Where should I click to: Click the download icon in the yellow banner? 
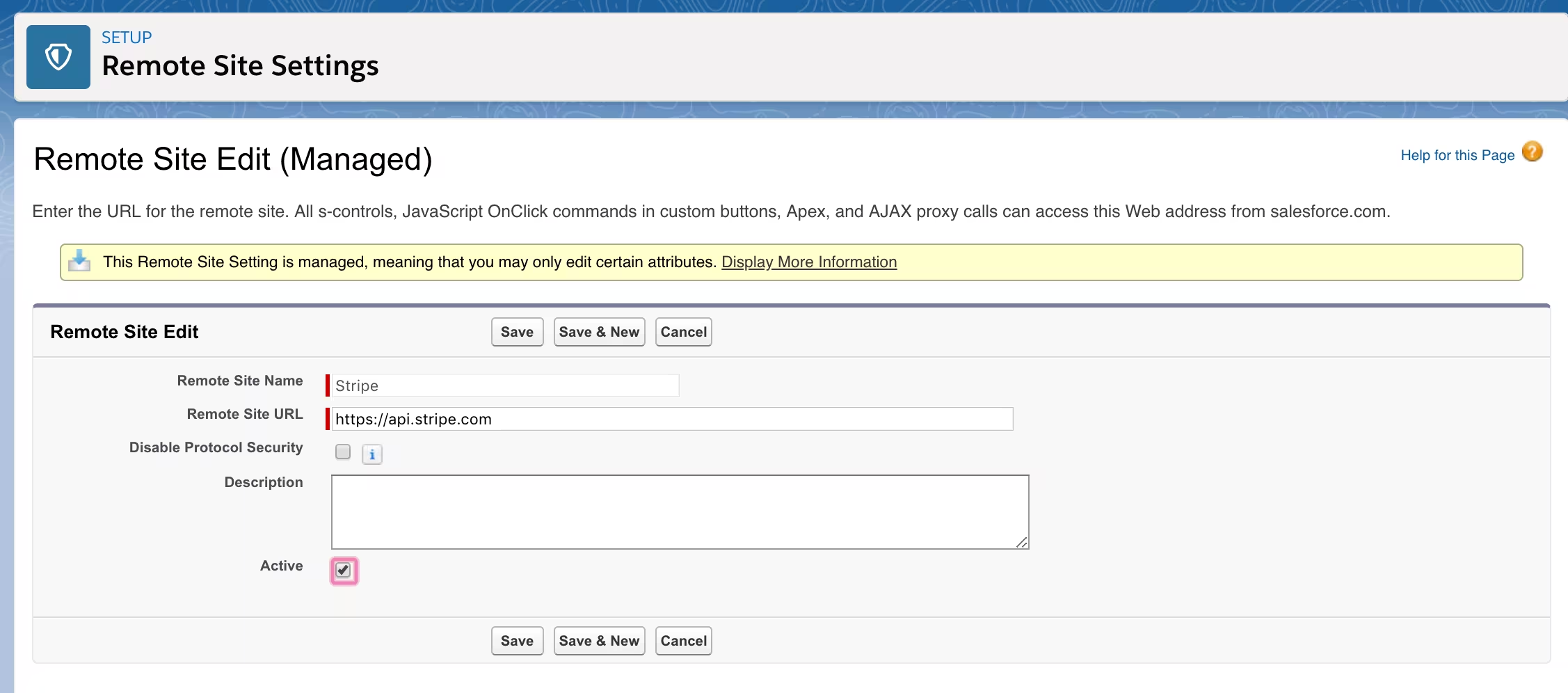click(79, 262)
